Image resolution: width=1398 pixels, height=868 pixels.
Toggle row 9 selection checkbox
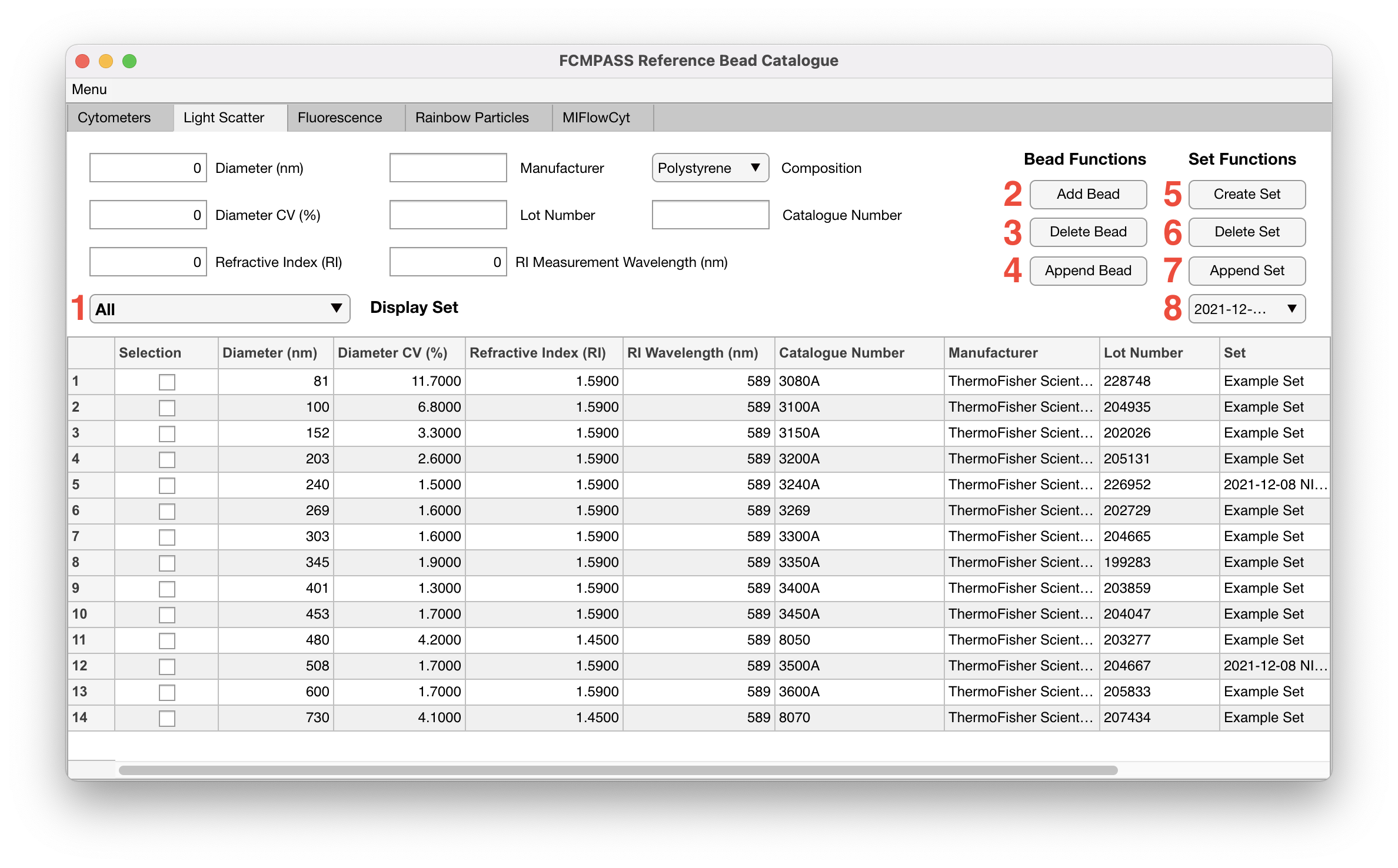click(x=167, y=589)
